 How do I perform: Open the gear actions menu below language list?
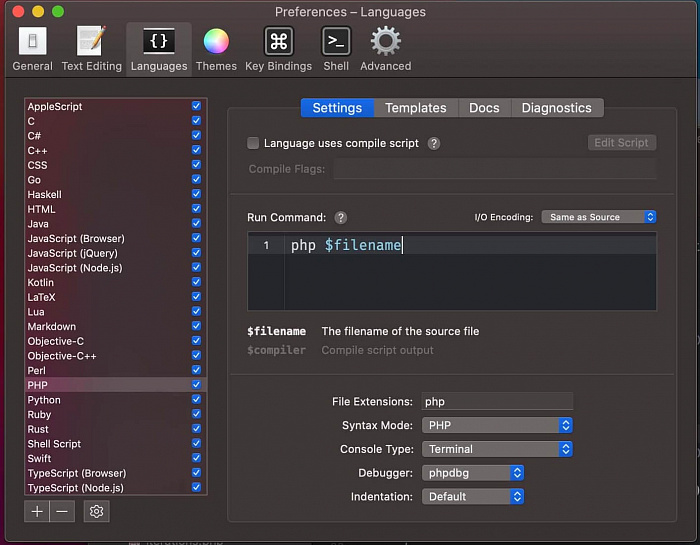pos(96,511)
